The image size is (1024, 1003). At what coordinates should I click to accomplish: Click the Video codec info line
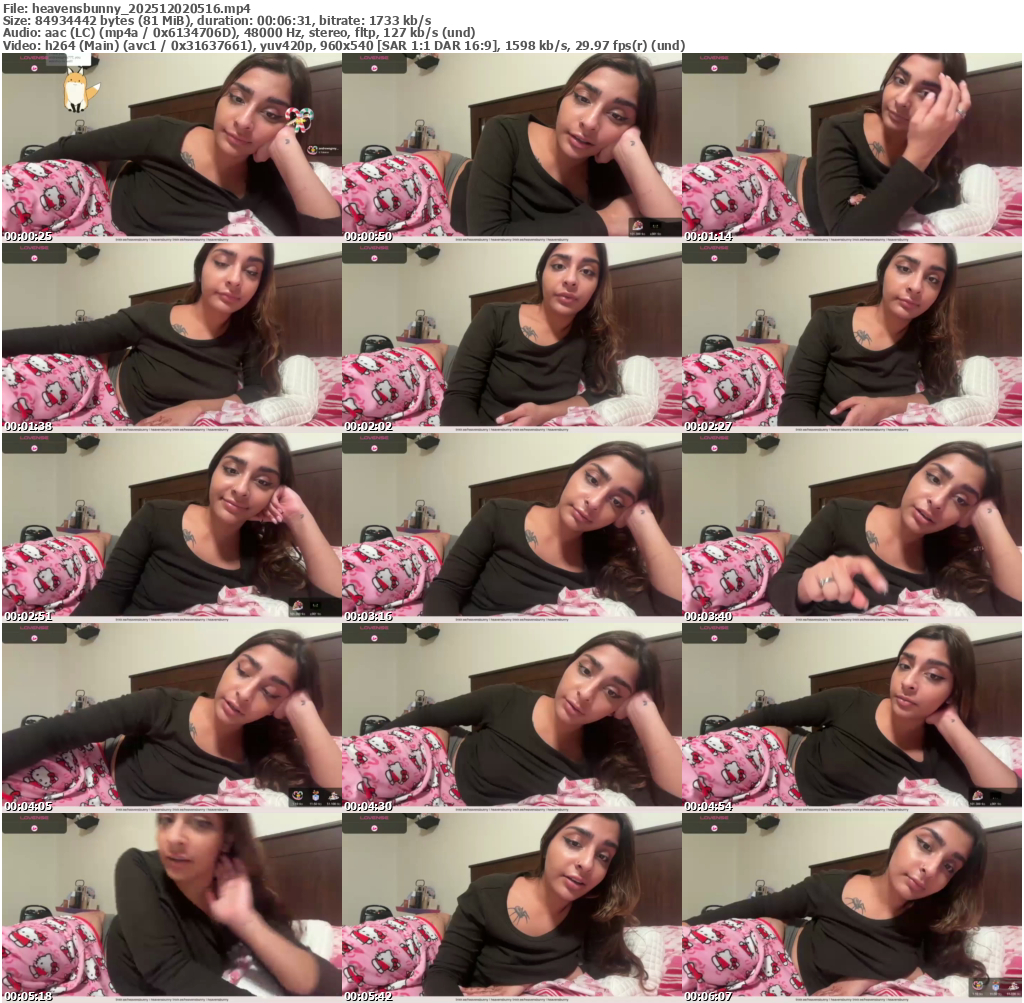[344, 45]
